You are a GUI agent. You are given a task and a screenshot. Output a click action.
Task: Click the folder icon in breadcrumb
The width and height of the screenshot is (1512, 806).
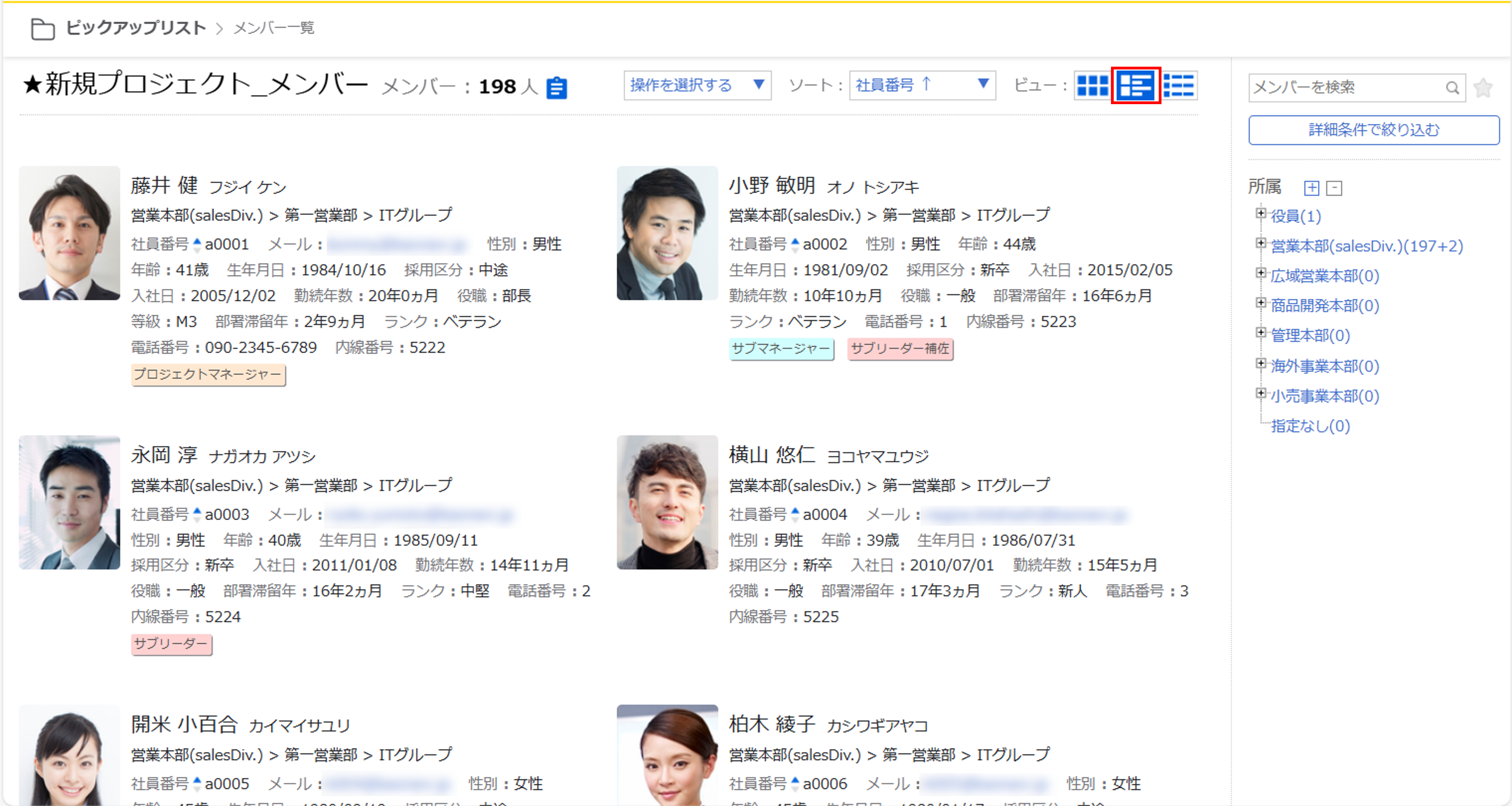(42, 29)
